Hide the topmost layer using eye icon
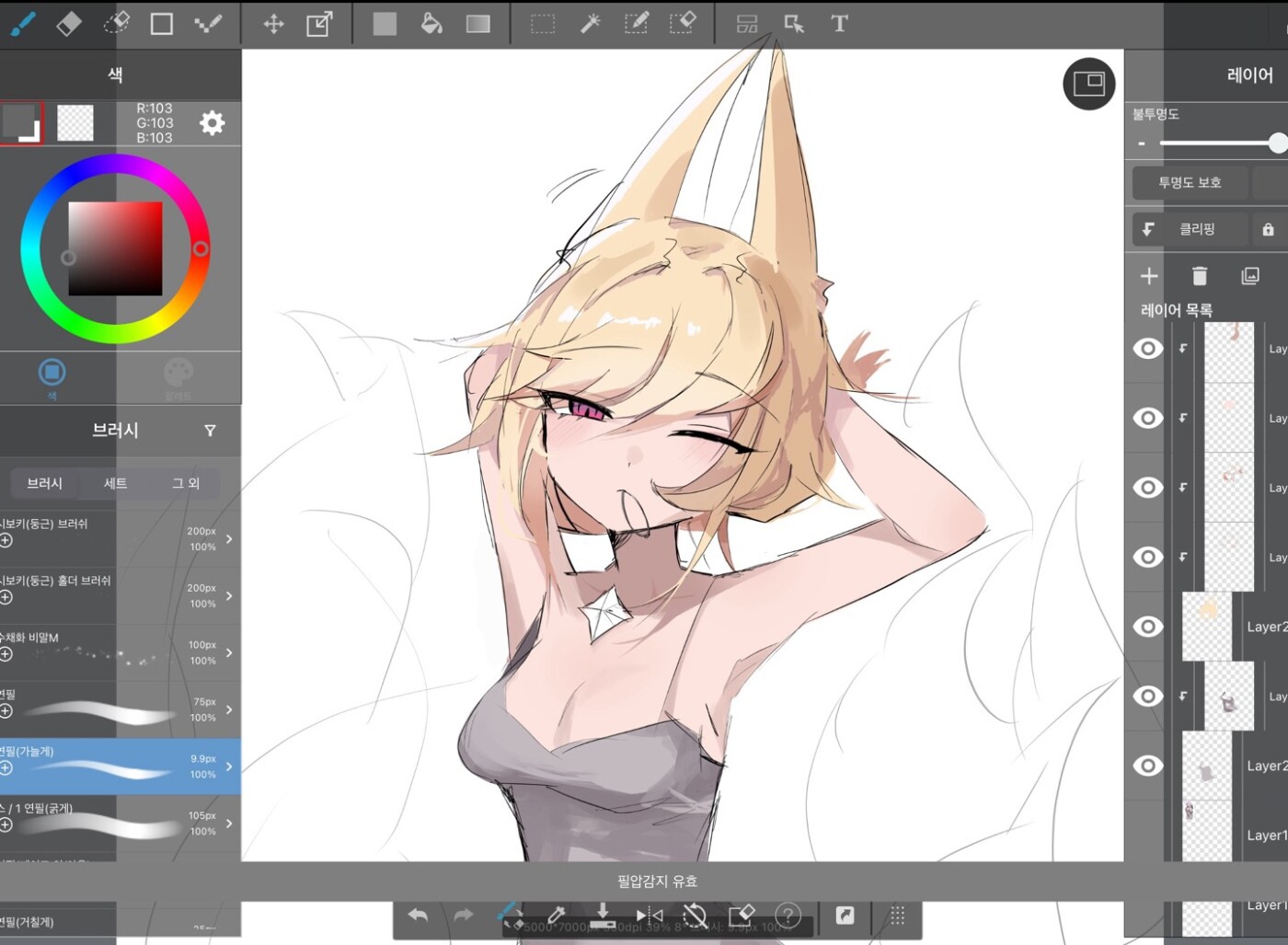 pyautogui.click(x=1147, y=349)
